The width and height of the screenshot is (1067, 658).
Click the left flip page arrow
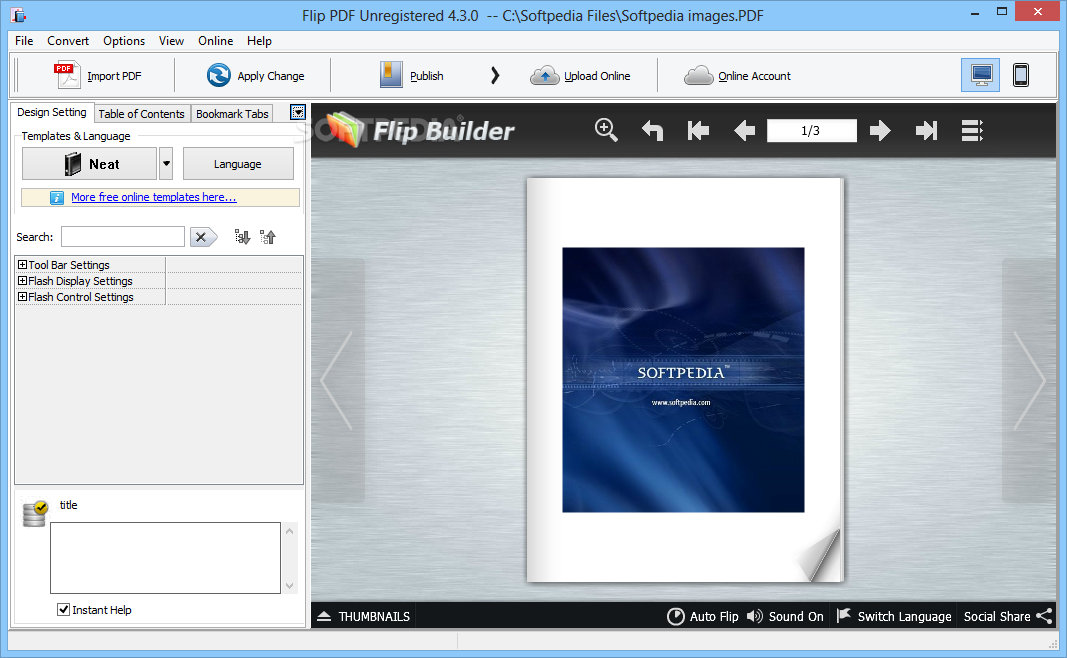[337, 380]
